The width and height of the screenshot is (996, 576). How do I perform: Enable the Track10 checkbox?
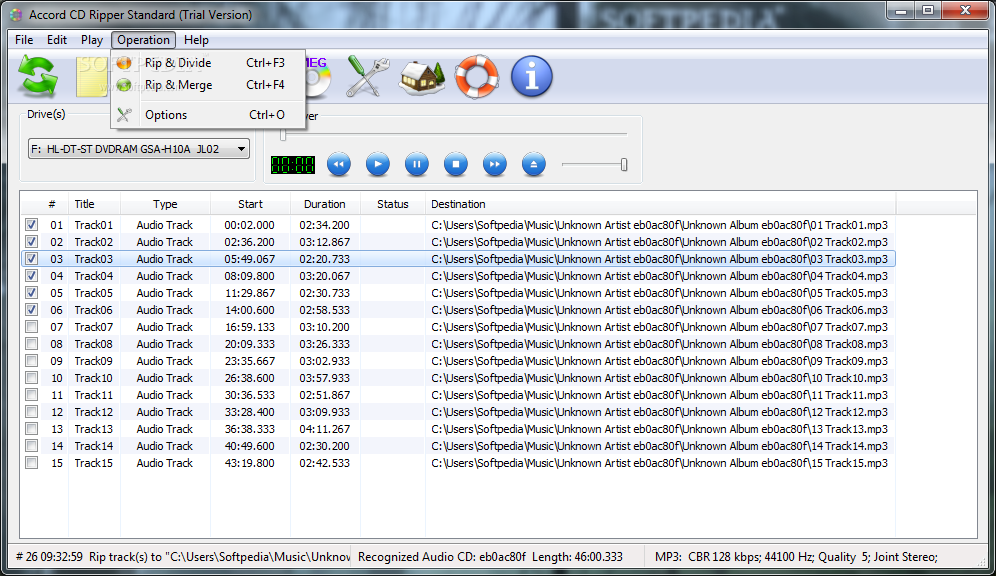coord(31,378)
